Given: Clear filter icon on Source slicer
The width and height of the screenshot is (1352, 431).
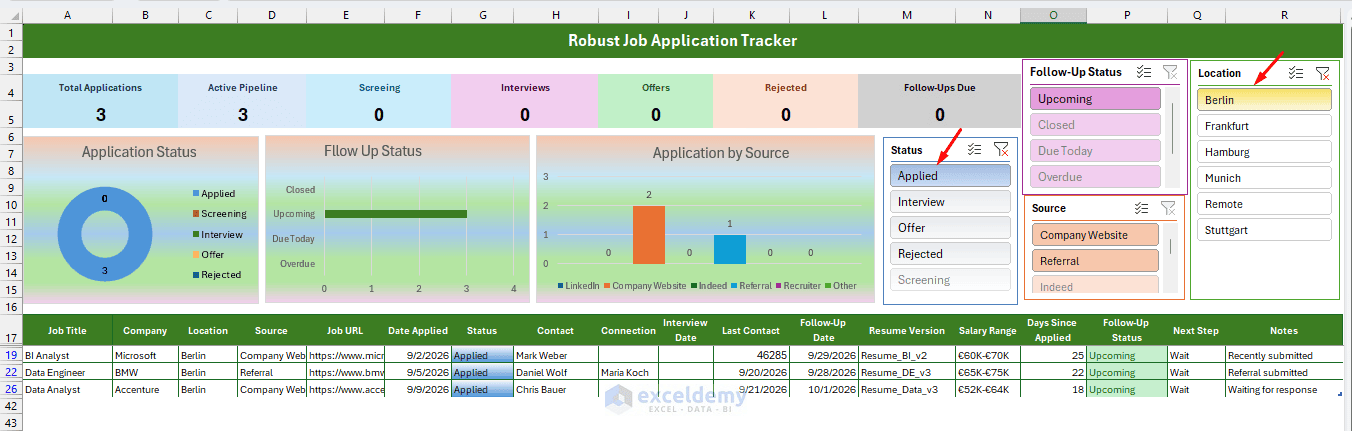Looking at the screenshot, I should [1168, 208].
